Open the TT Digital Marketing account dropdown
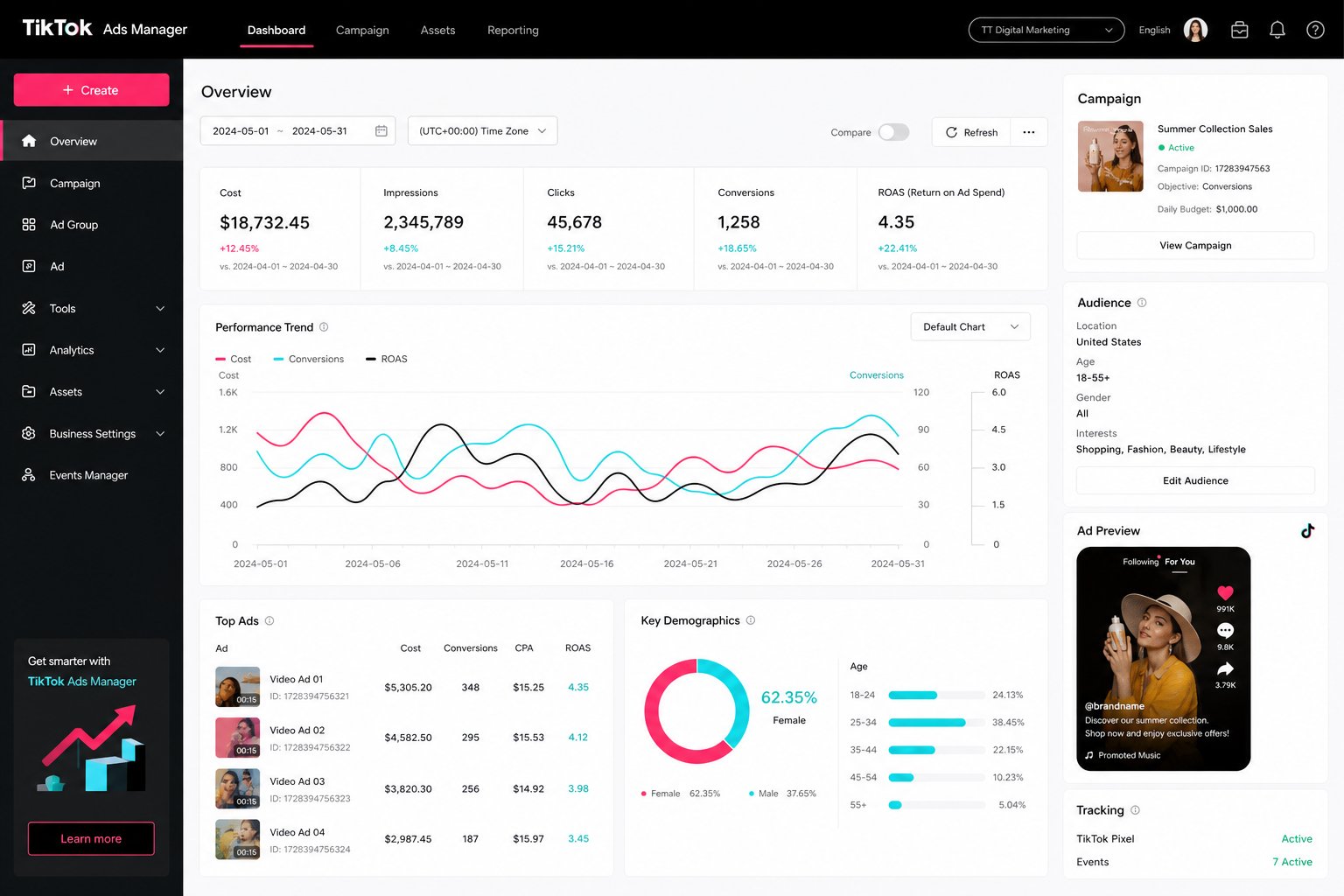 click(1046, 30)
